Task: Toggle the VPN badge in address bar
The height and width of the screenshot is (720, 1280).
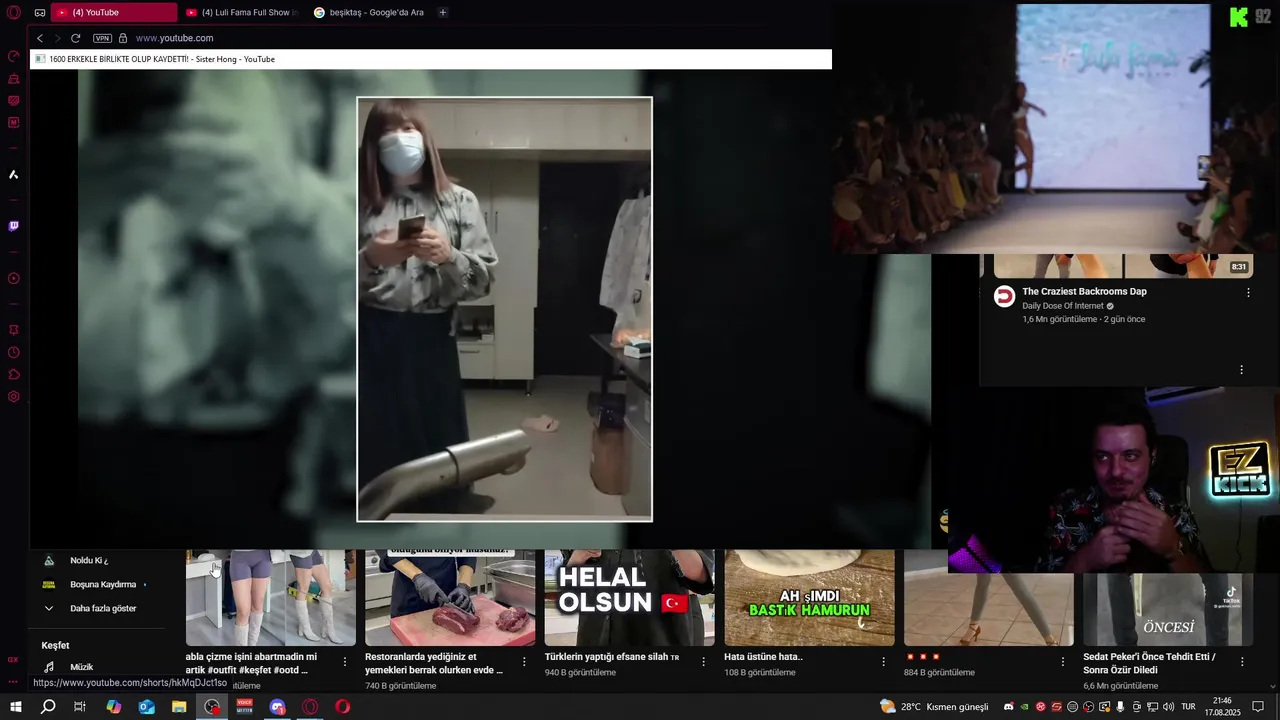Action: (102, 38)
